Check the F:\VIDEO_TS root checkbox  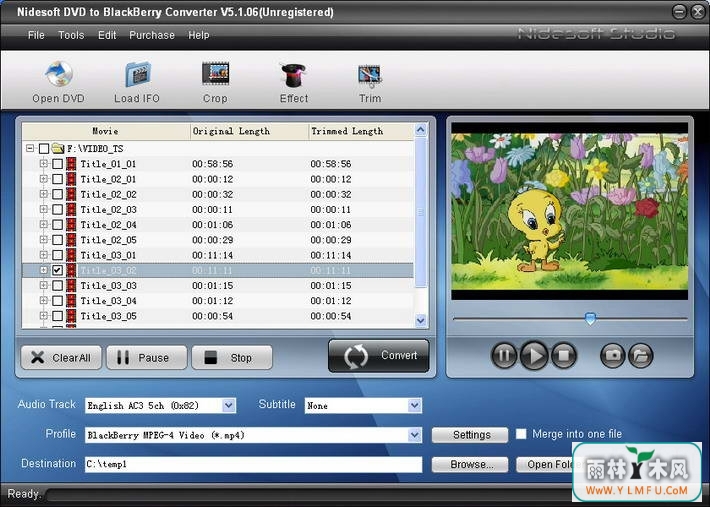(x=44, y=148)
